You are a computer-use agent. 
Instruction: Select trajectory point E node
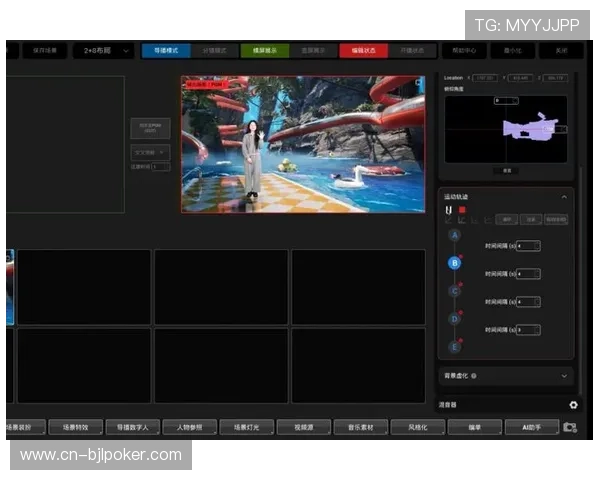pyautogui.click(x=455, y=347)
